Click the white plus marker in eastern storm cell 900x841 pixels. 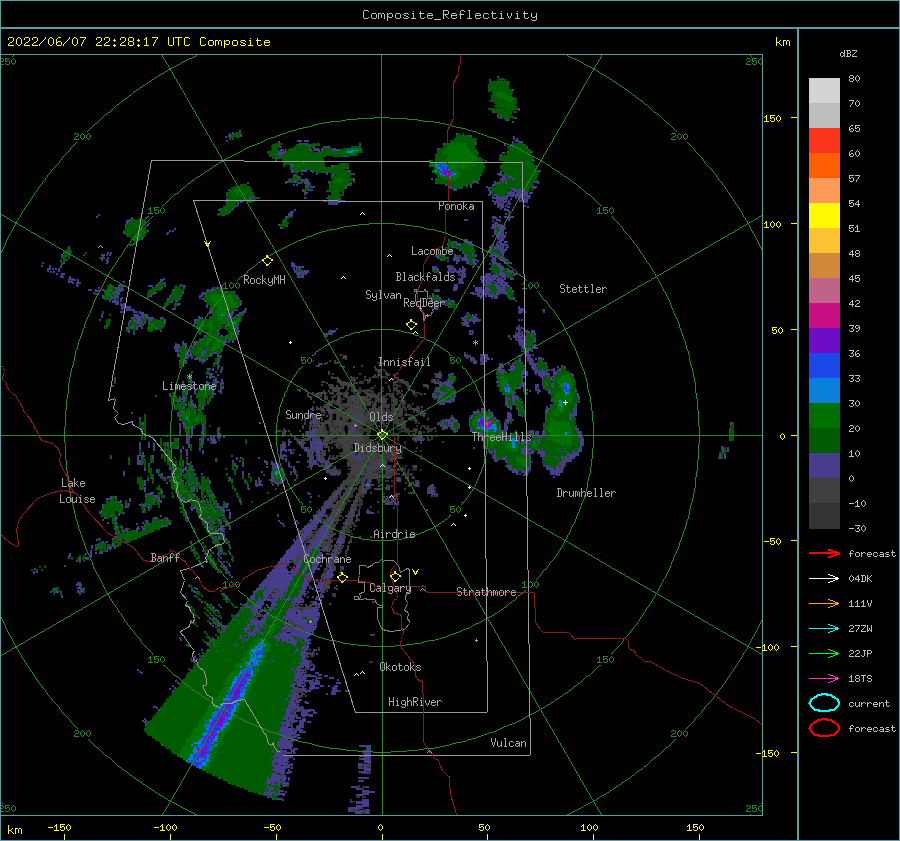click(x=565, y=402)
